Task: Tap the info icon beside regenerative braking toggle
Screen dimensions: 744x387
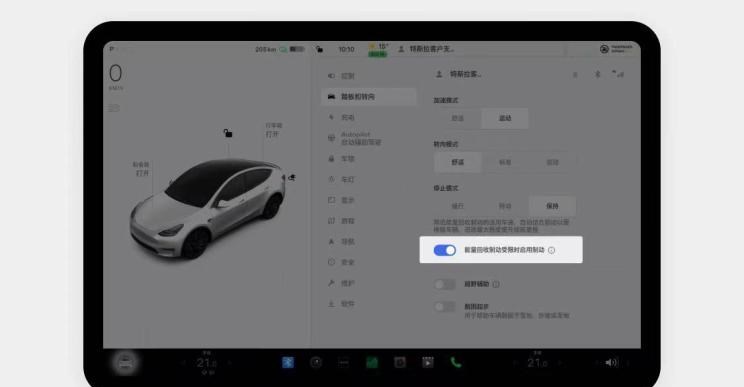Action: (551, 250)
